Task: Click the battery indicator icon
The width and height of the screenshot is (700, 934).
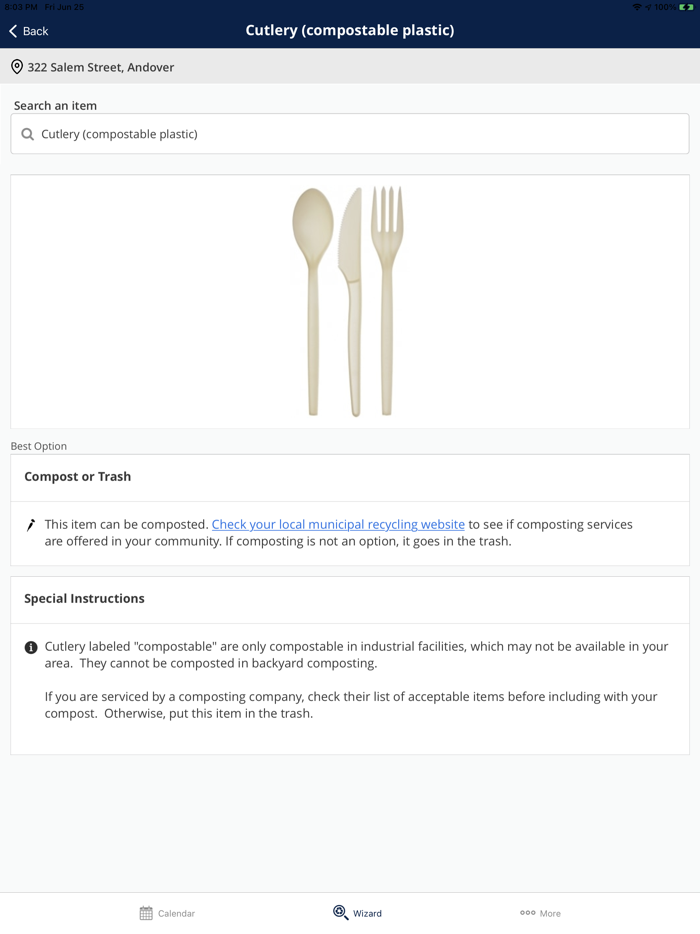Action: pos(686,7)
